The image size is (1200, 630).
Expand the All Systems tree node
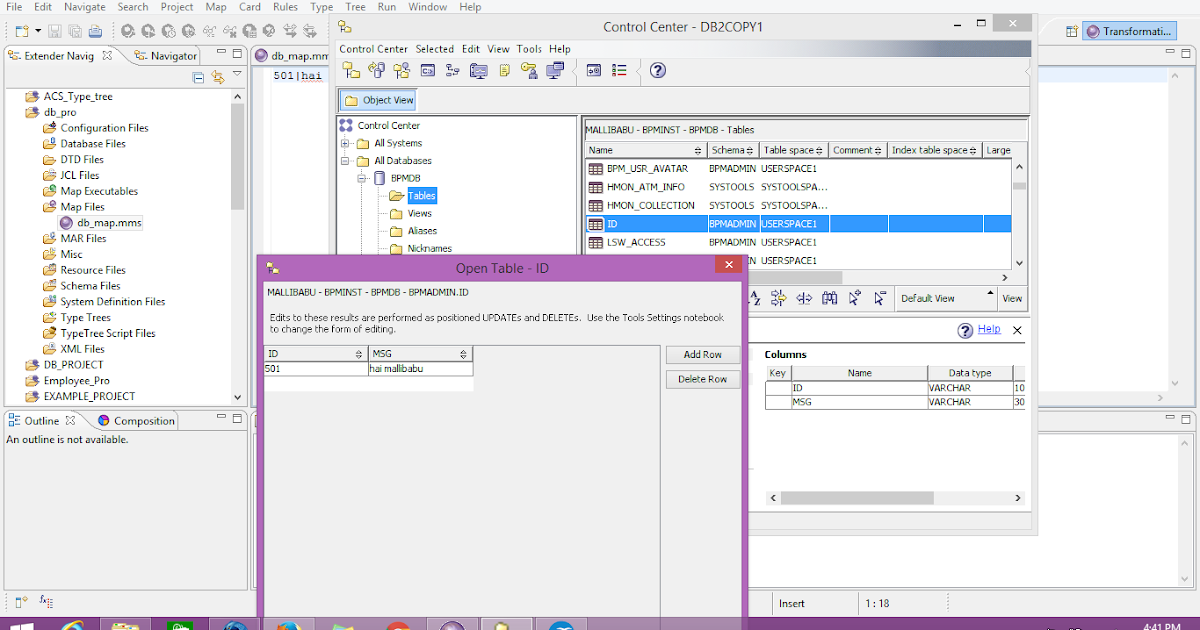coord(345,142)
